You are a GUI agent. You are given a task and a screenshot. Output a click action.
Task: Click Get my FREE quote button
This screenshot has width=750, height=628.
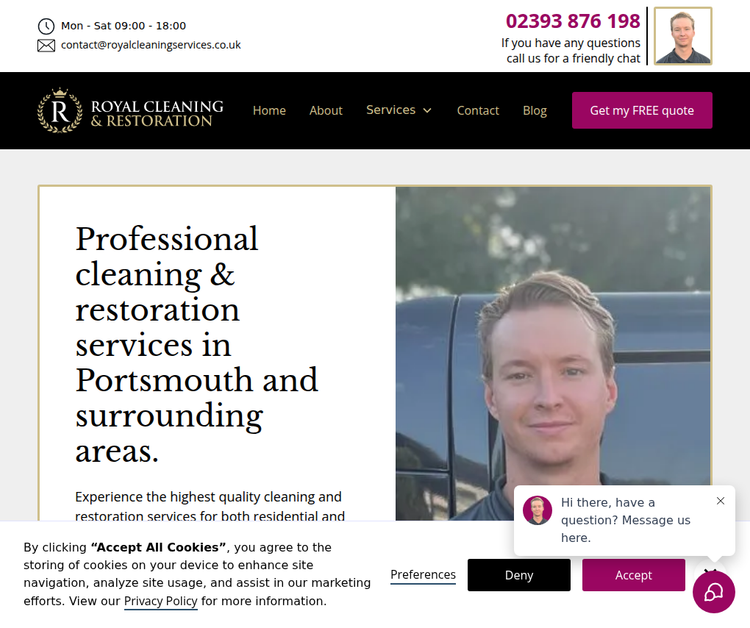point(642,110)
